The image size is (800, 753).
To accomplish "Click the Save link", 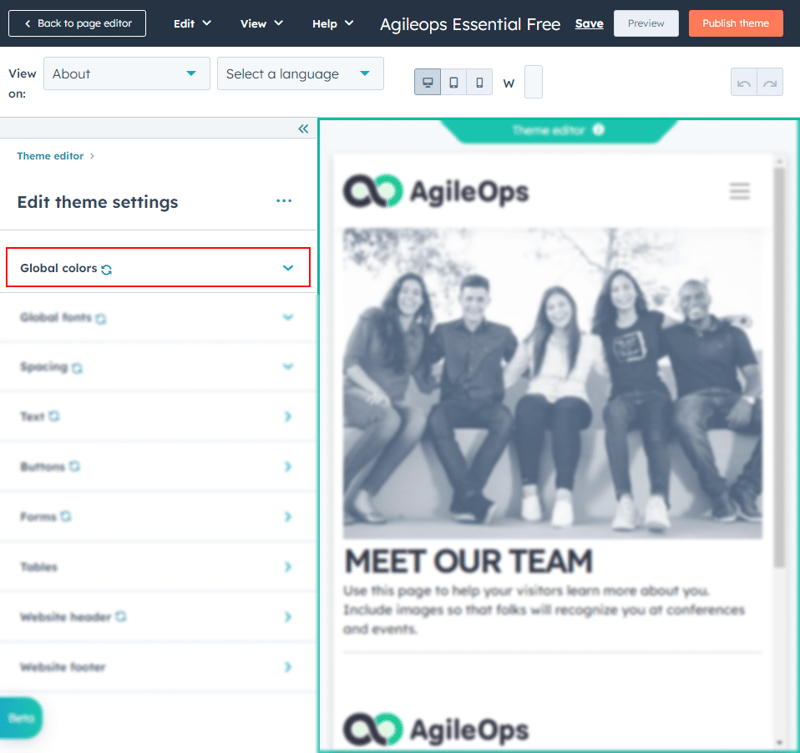I will tap(589, 23).
